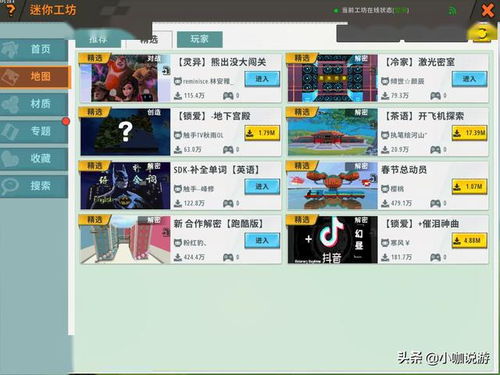The image size is (500, 375).
Task: Open the 抖音 催泪神曲 thumbnail
Action: [x=333, y=240]
